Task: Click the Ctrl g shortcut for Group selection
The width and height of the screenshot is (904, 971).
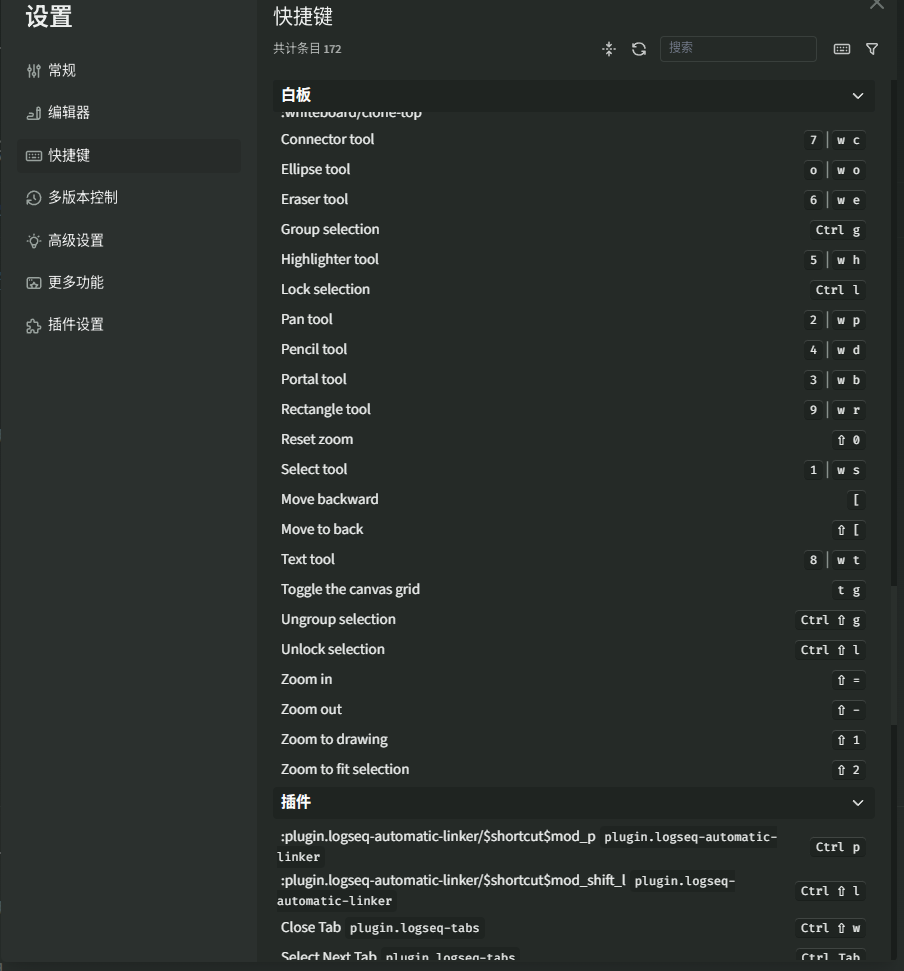Action: pyautogui.click(x=837, y=230)
